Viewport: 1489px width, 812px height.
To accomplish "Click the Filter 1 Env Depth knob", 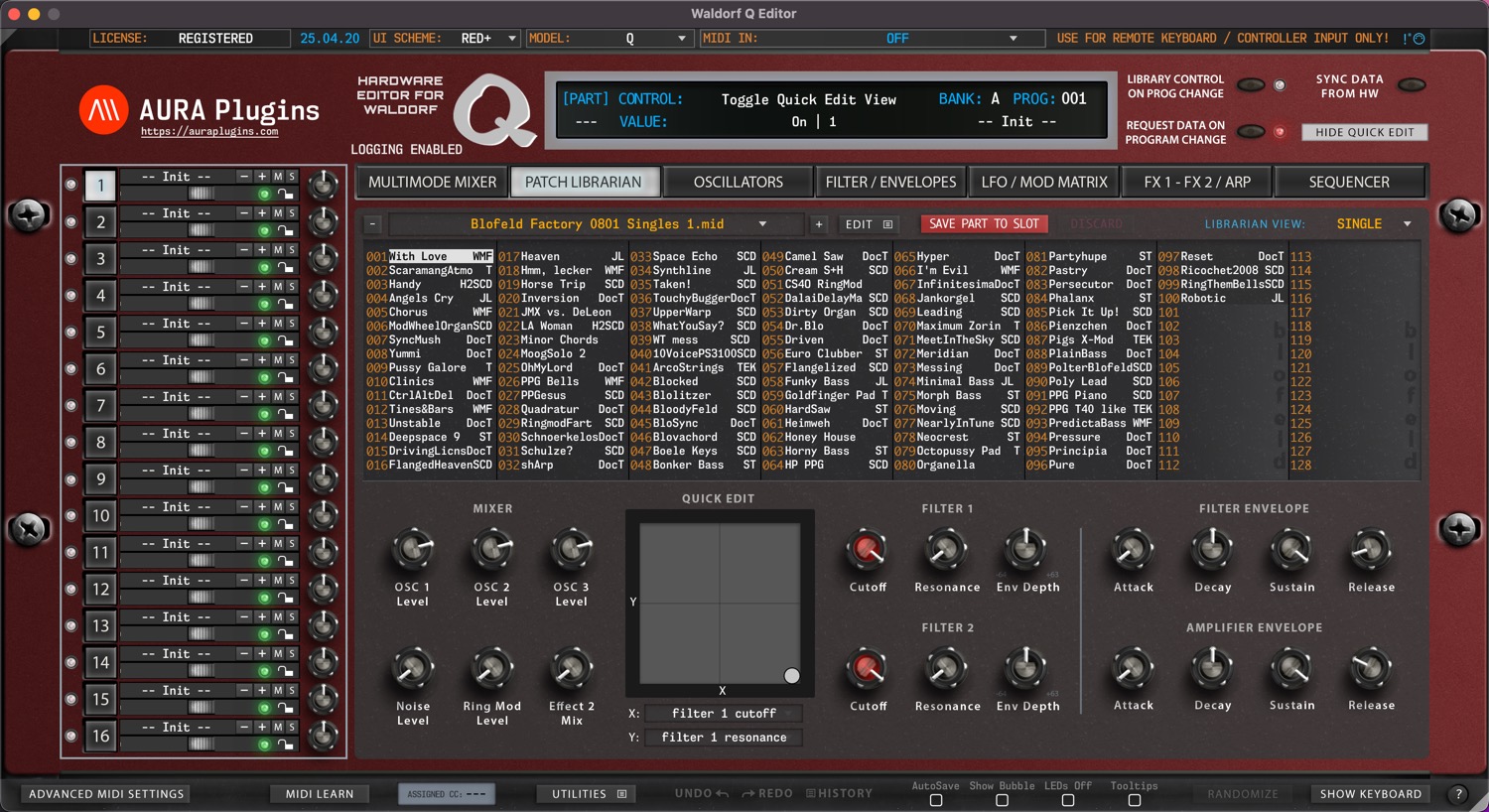I will 1026,549.
